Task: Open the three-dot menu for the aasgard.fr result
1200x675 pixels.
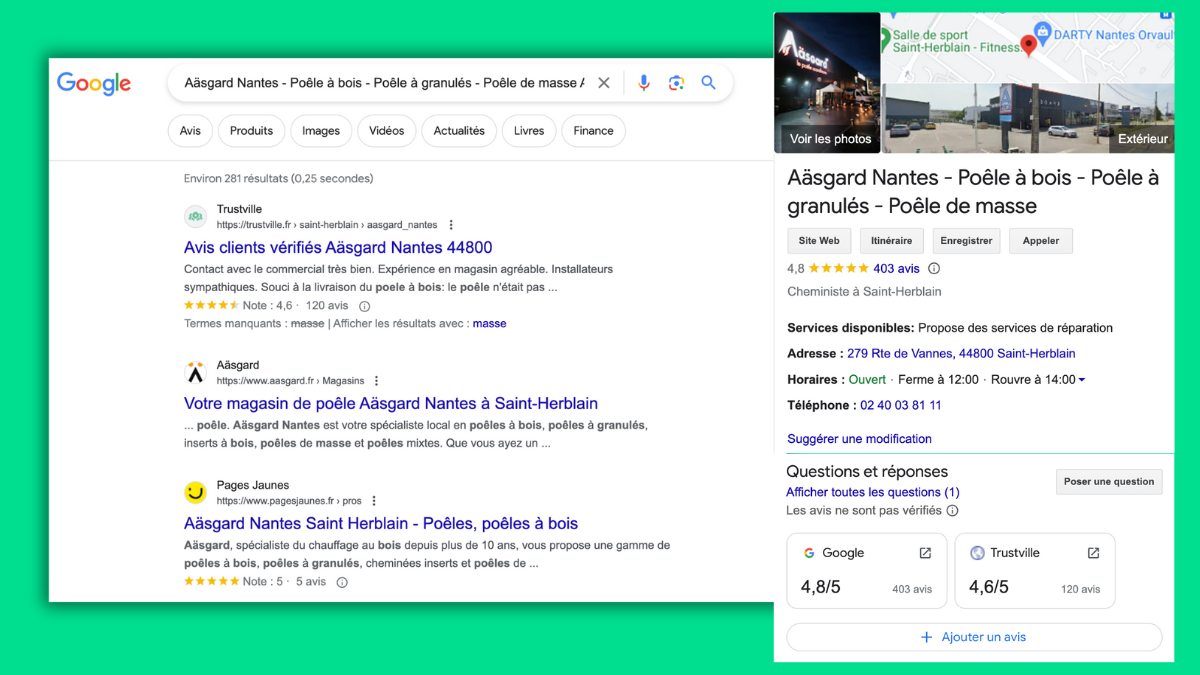Action: point(377,381)
